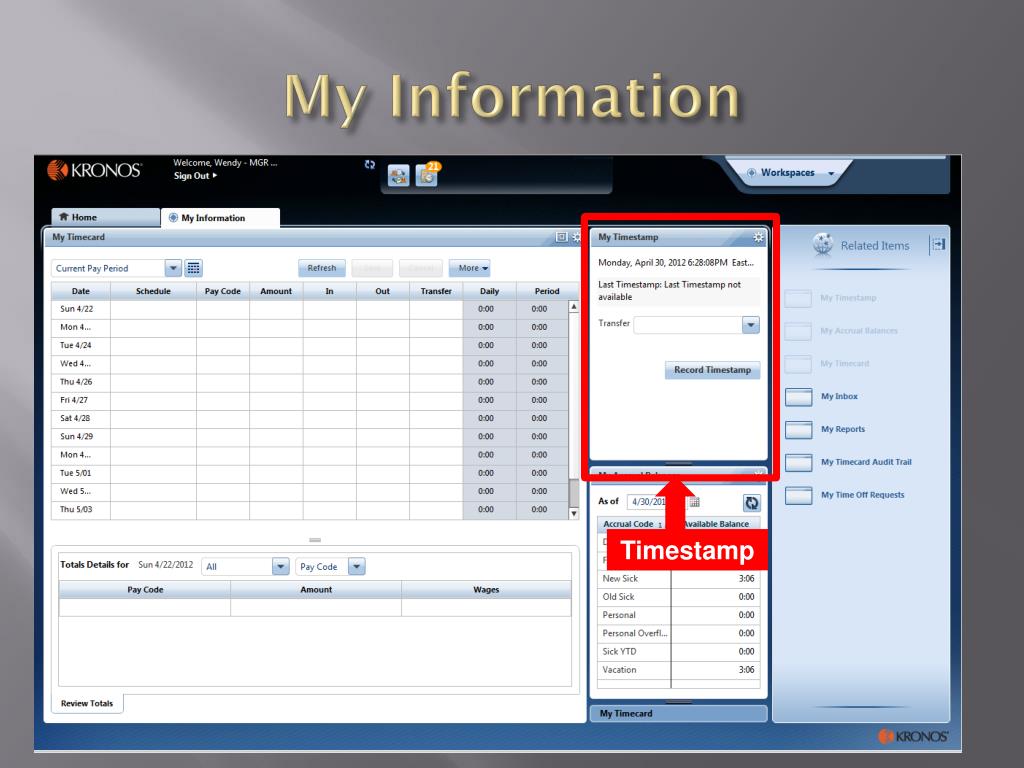Click the refresh arrows icon in the top header
Image resolution: width=1024 pixels, height=768 pixels.
click(370, 165)
